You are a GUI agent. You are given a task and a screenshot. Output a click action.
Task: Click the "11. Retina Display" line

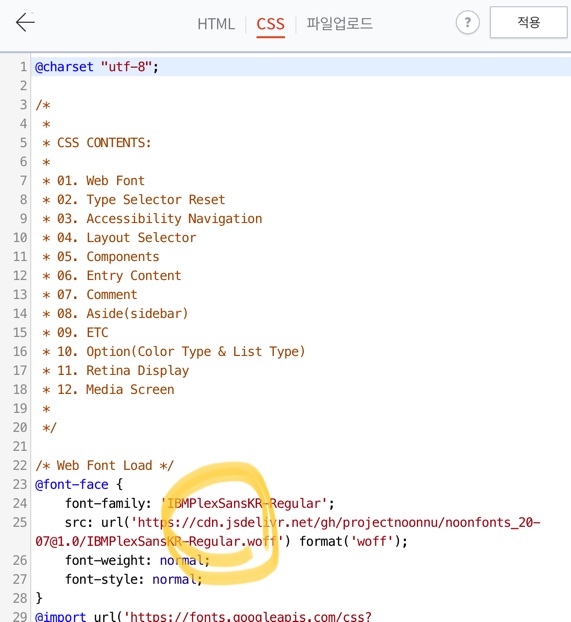[116, 371]
